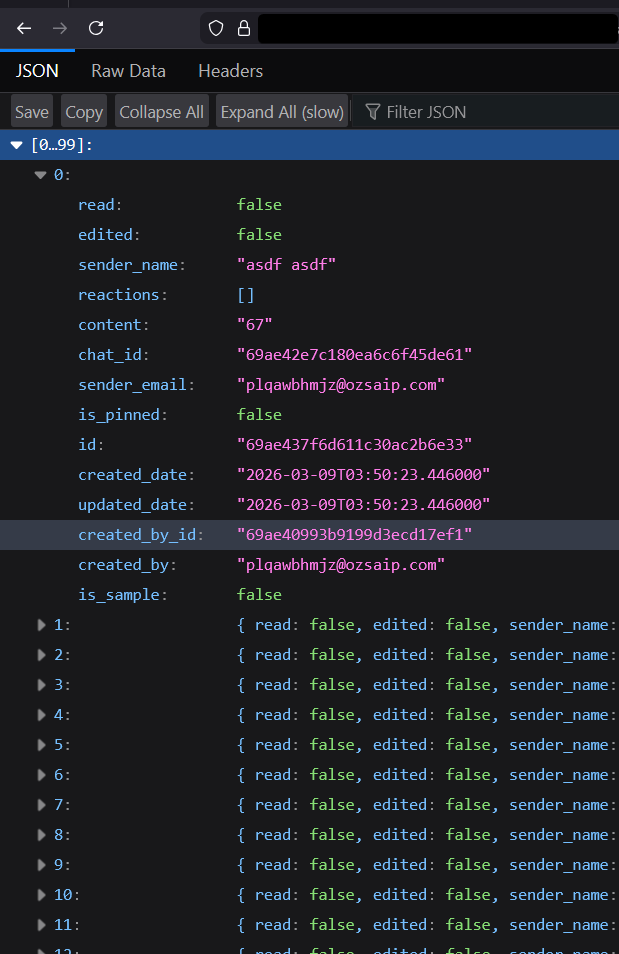The image size is (619, 954).
Task: Expand array item 4
Action: (x=41, y=715)
